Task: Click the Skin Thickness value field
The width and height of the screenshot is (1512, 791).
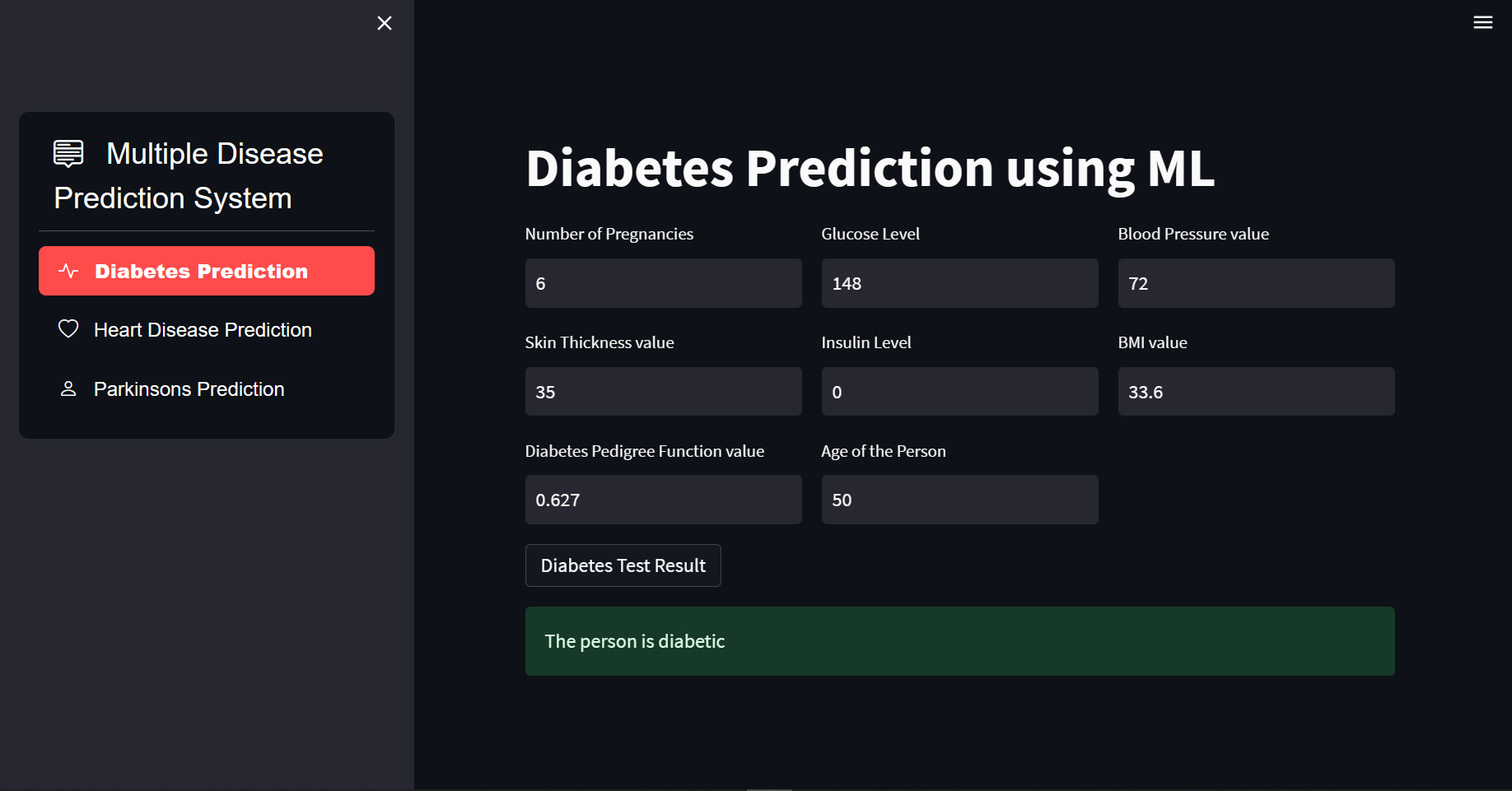Action: (x=663, y=392)
